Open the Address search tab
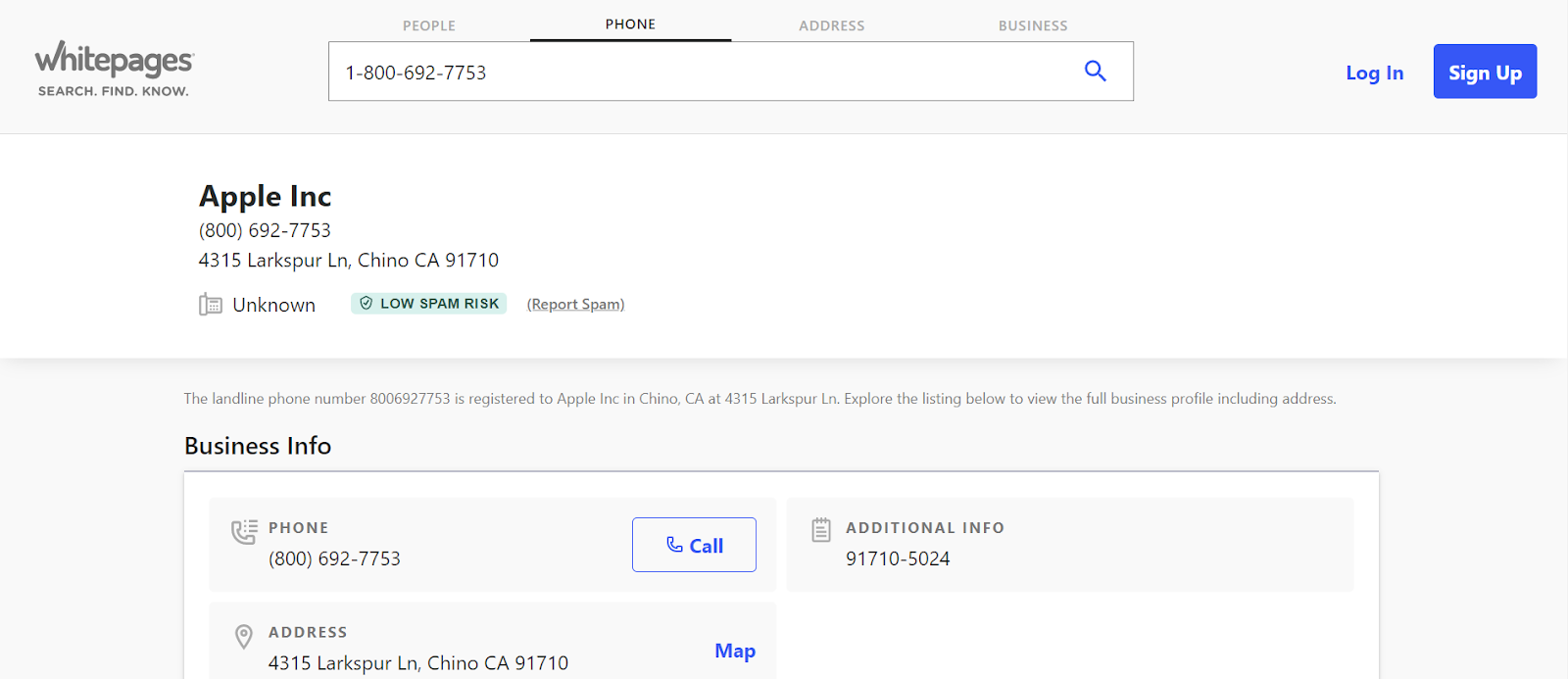This screenshot has width=1568, height=679. pyautogui.click(x=831, y=25)
